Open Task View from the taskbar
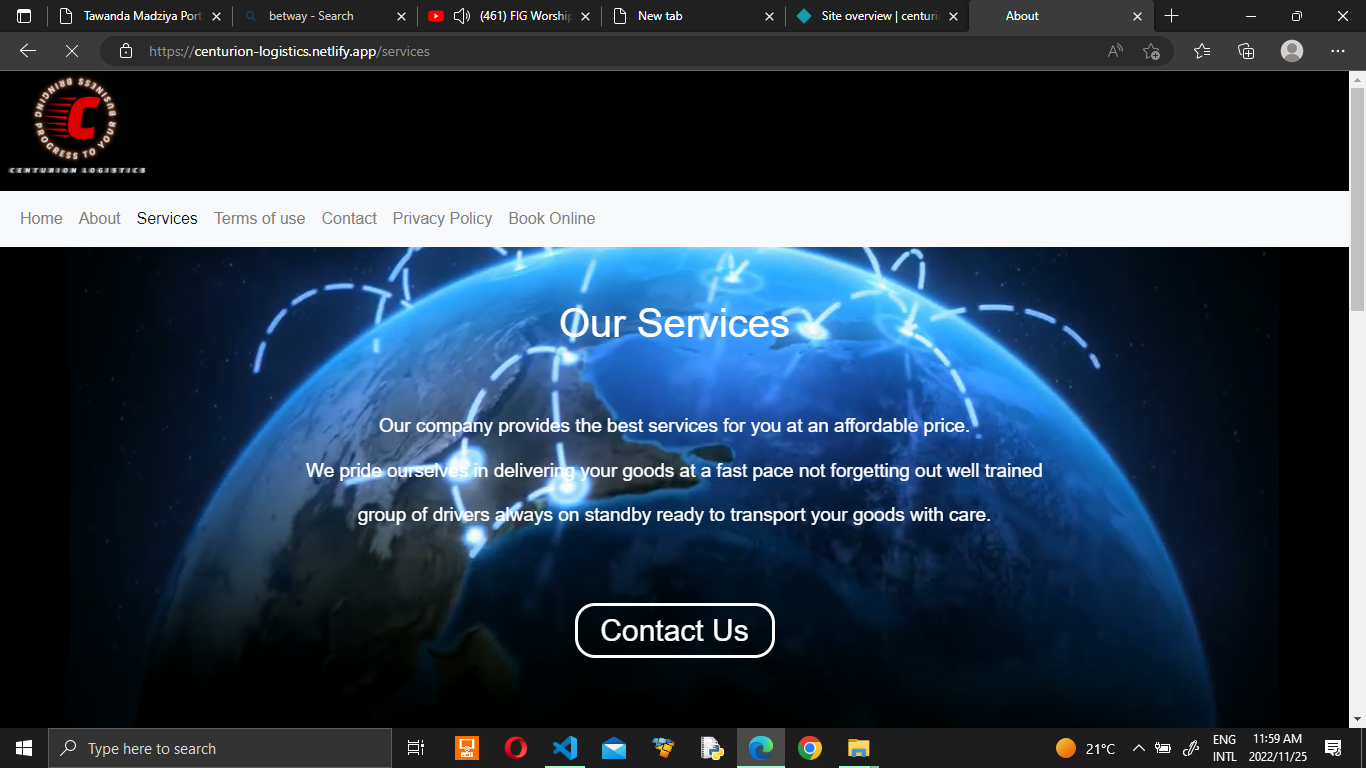 point(416,747)
